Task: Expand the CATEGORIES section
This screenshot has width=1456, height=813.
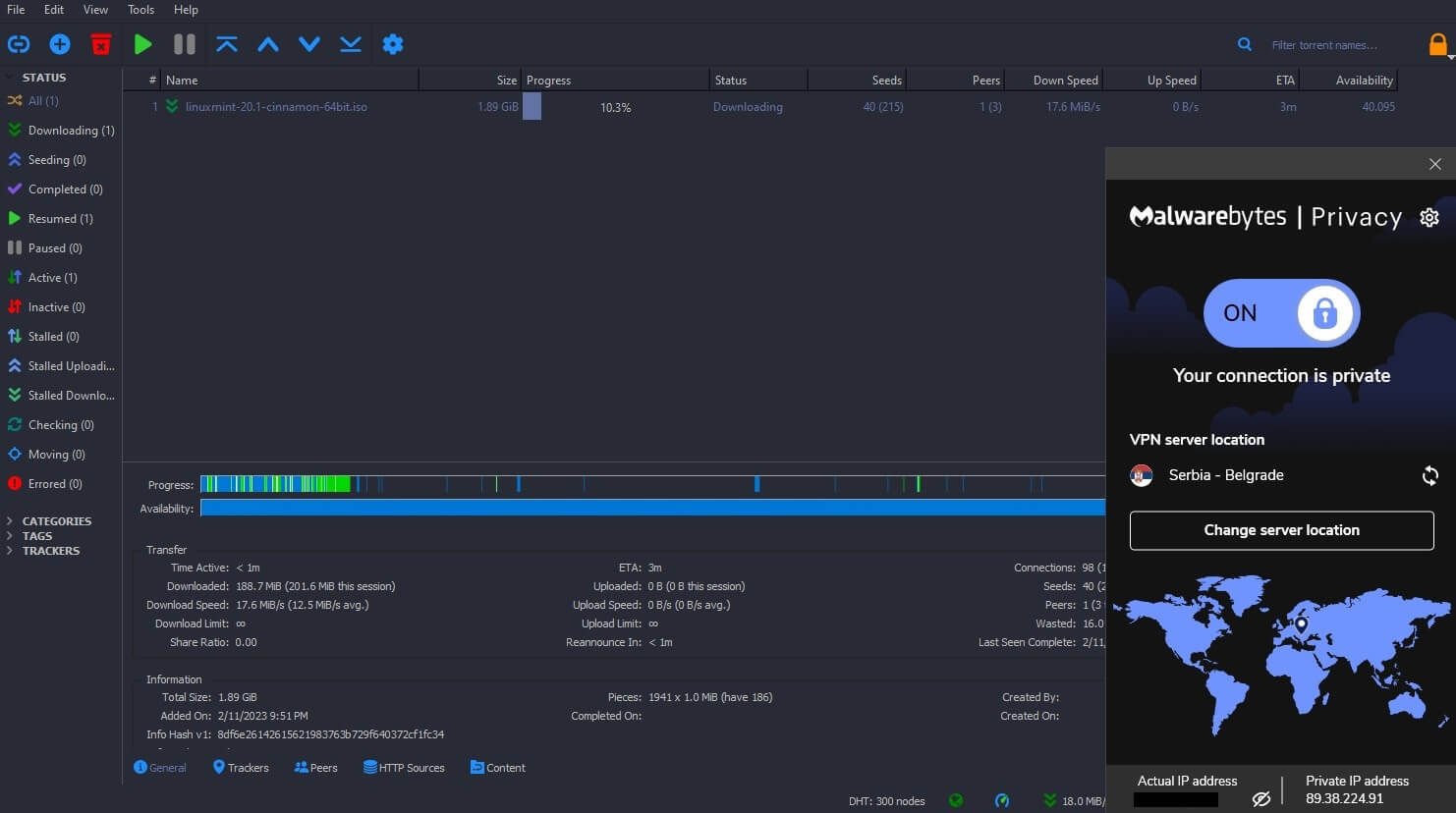Action: pyautogui.click(x=10, y=521)
